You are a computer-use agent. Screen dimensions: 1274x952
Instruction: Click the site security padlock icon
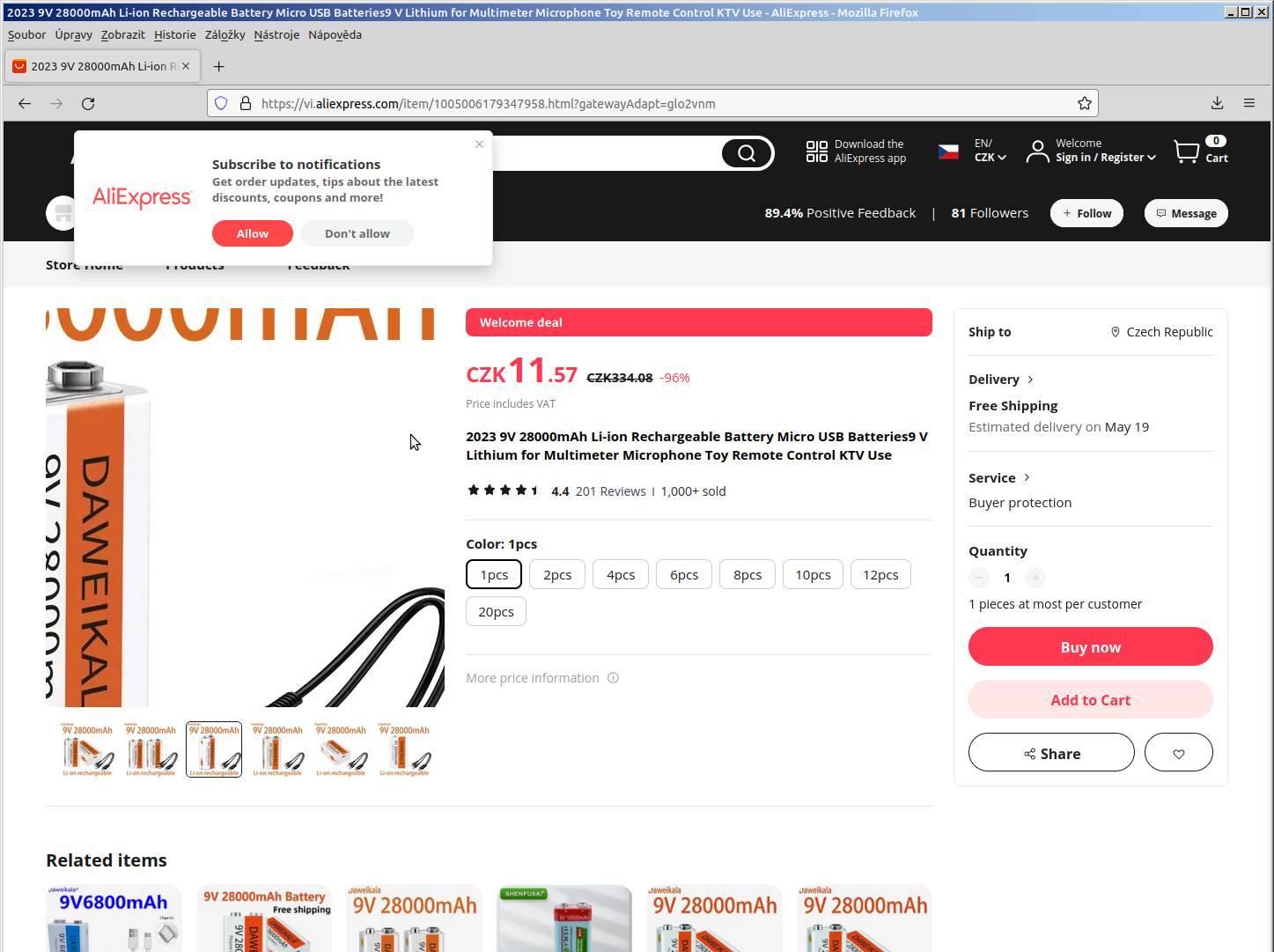pos(246,104)
